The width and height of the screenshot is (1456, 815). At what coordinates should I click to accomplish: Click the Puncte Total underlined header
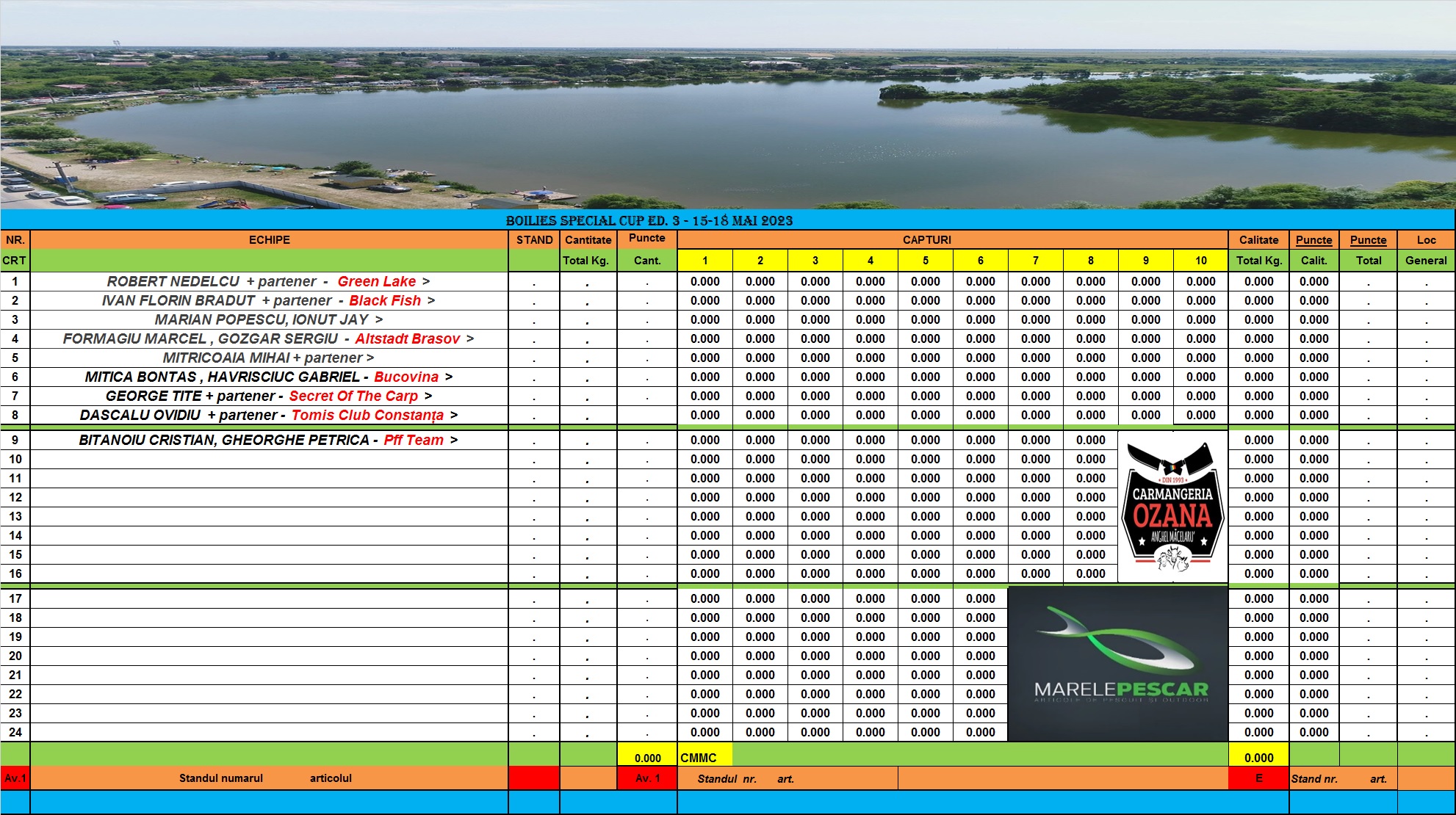(1368, 240)
